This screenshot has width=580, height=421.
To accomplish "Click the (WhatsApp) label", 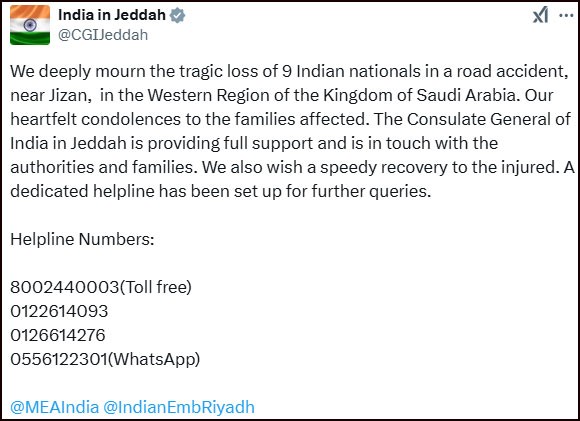I will point(154,359).
